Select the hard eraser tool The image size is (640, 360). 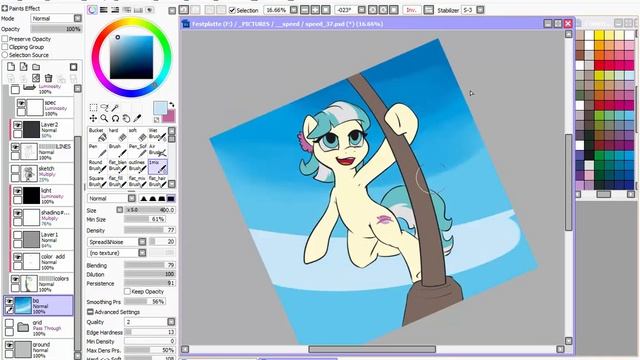tap(118, 134)
